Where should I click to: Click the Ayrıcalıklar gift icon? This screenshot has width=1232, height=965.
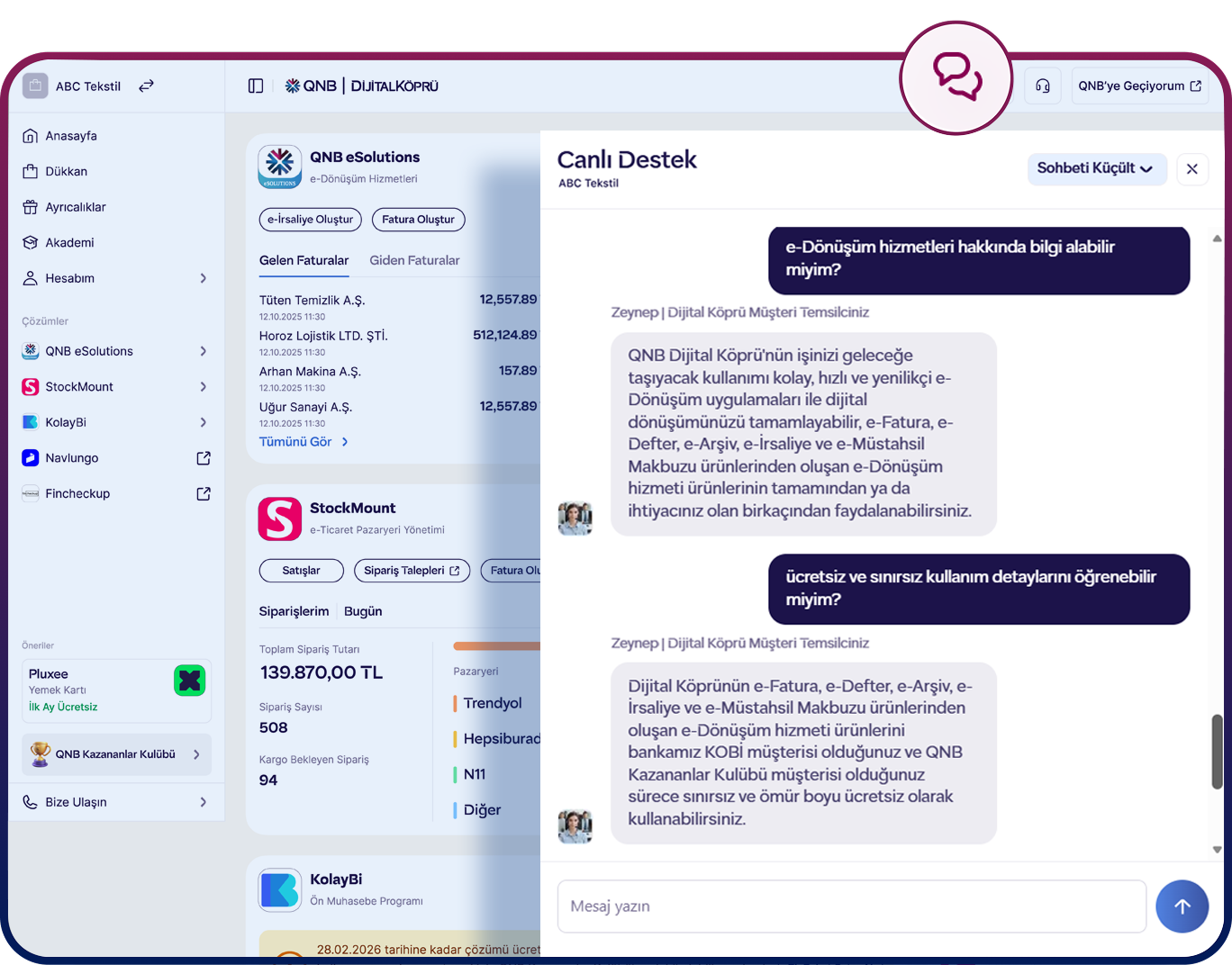pos(30,207)
